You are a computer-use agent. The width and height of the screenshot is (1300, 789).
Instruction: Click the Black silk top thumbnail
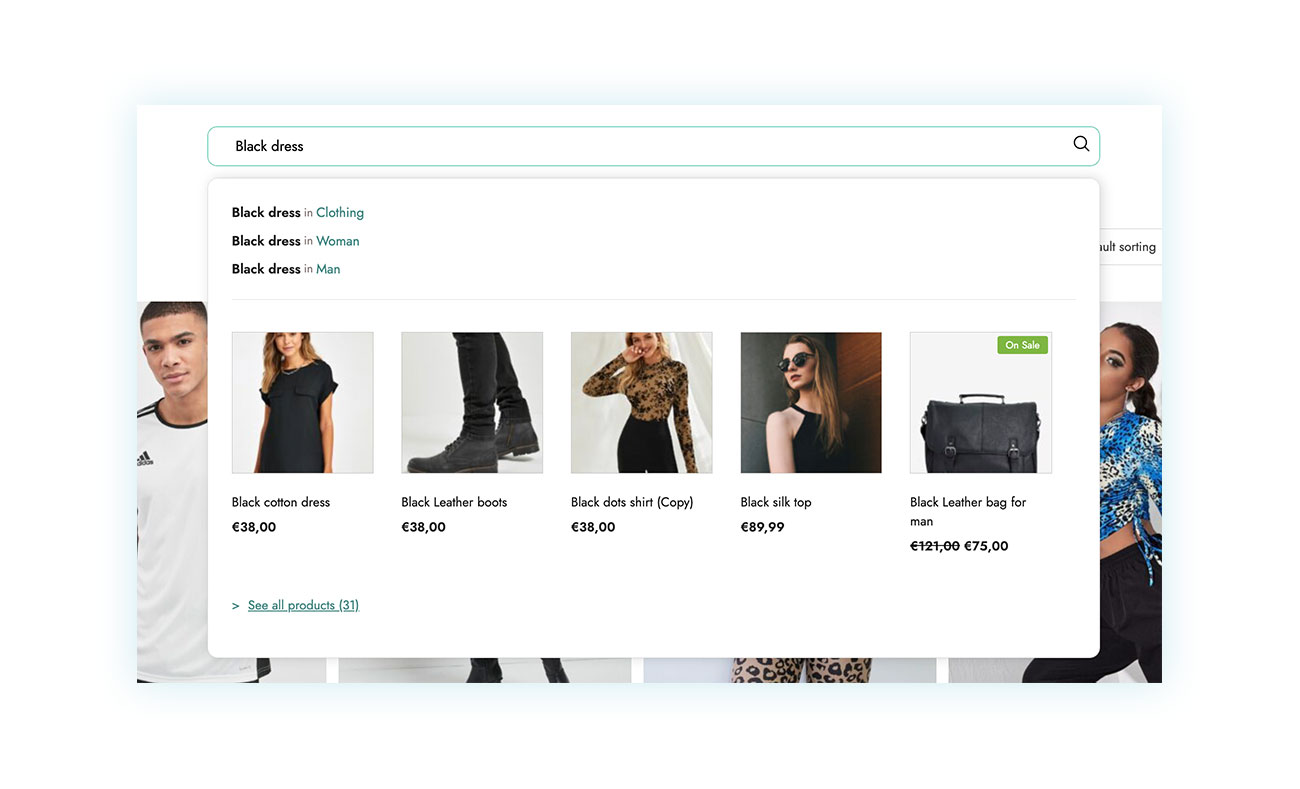(810, 402)
